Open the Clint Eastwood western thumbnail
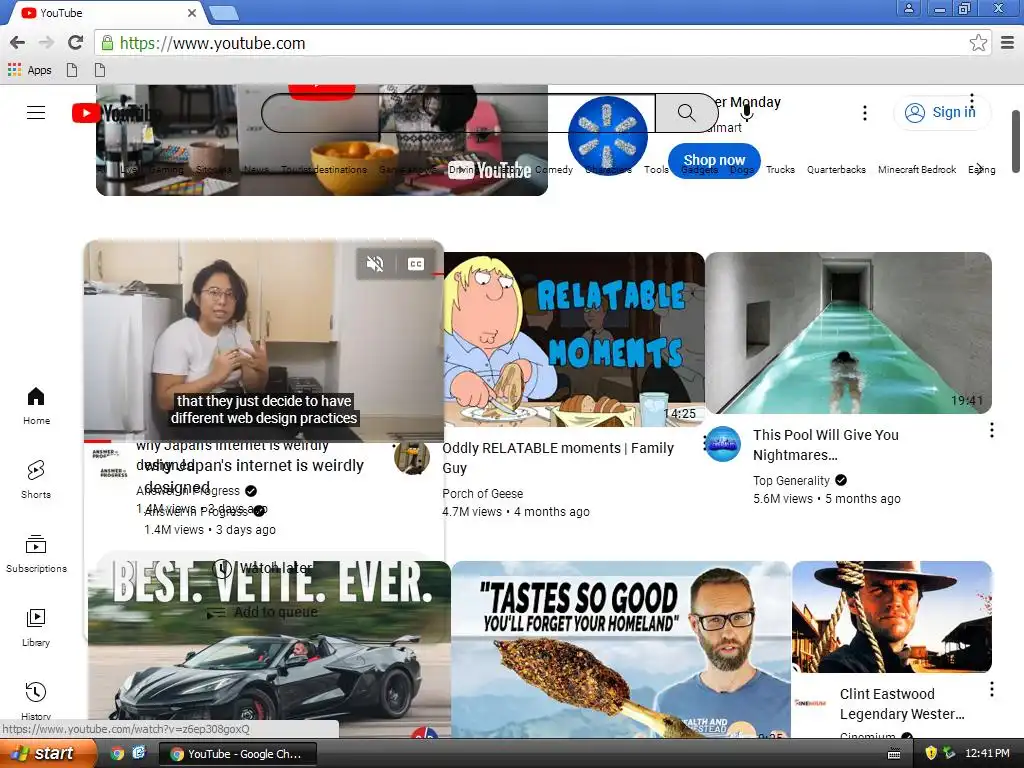 click(x=892, y=616)
